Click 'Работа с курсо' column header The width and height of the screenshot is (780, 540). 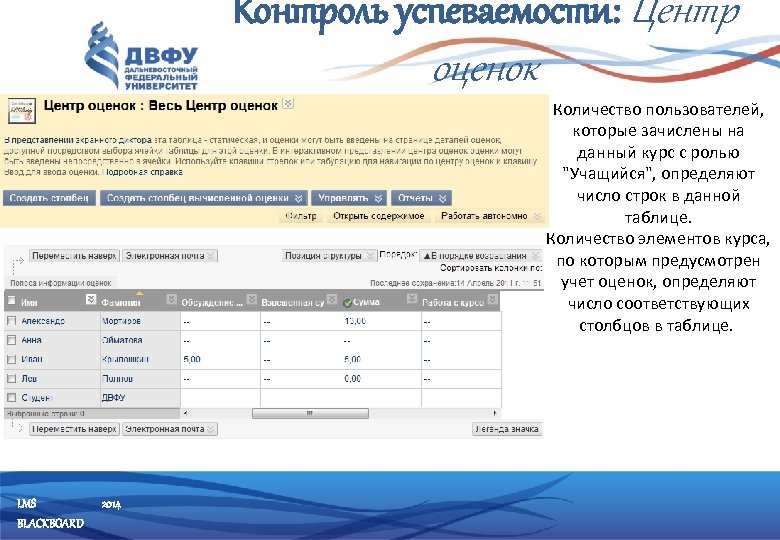pos(453,302)
